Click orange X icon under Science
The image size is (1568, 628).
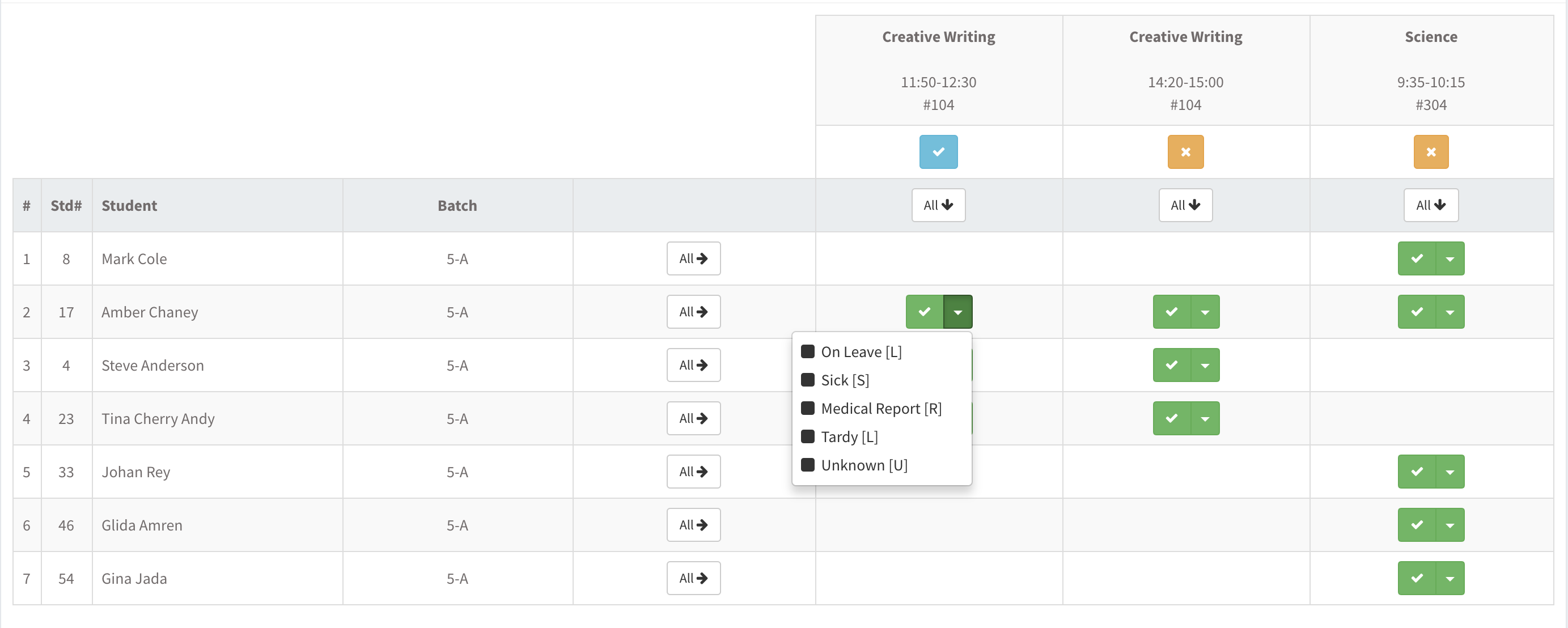[1430, 151]
